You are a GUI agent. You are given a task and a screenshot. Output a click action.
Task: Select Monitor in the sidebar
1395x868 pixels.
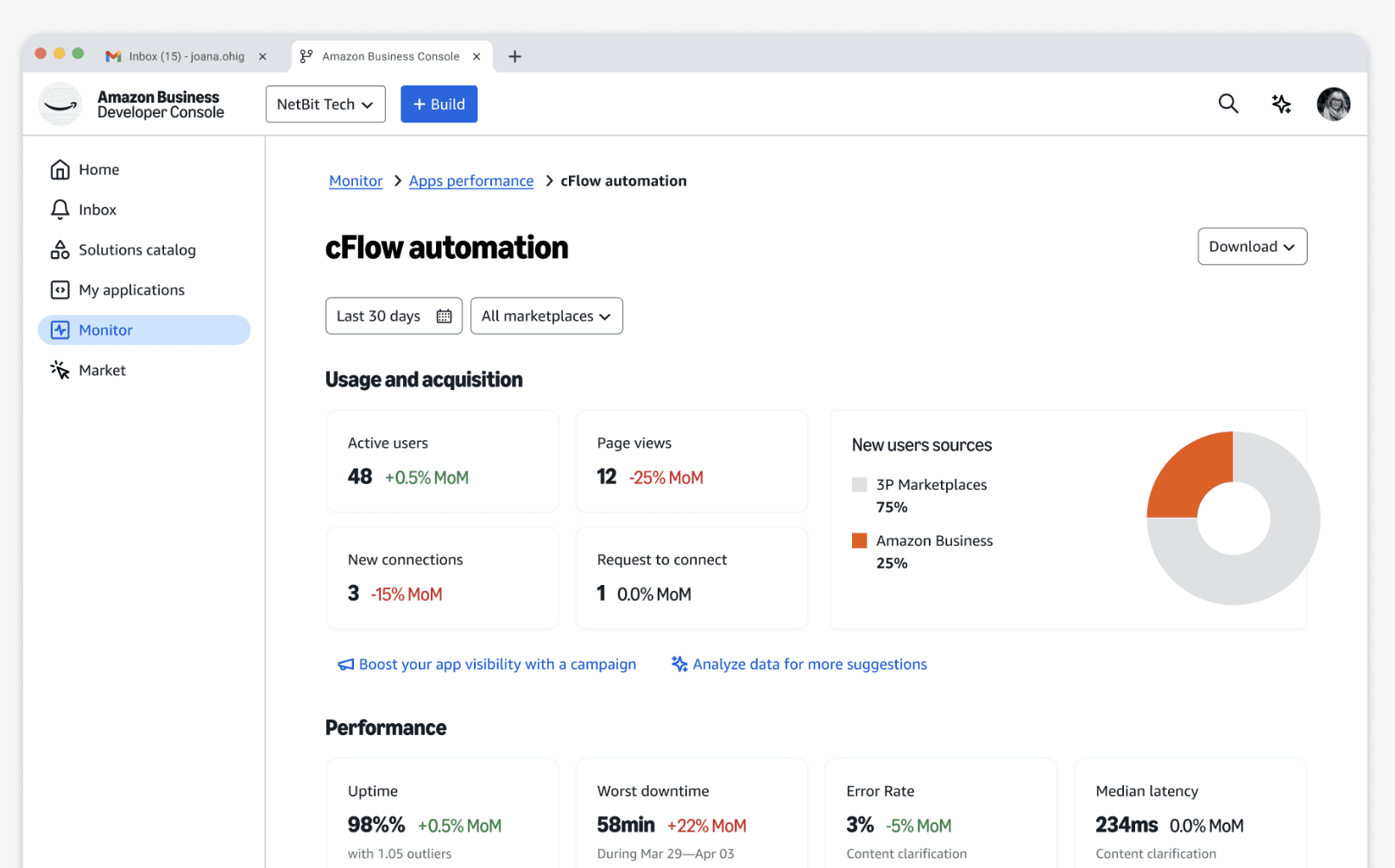(x=144, y=330)
